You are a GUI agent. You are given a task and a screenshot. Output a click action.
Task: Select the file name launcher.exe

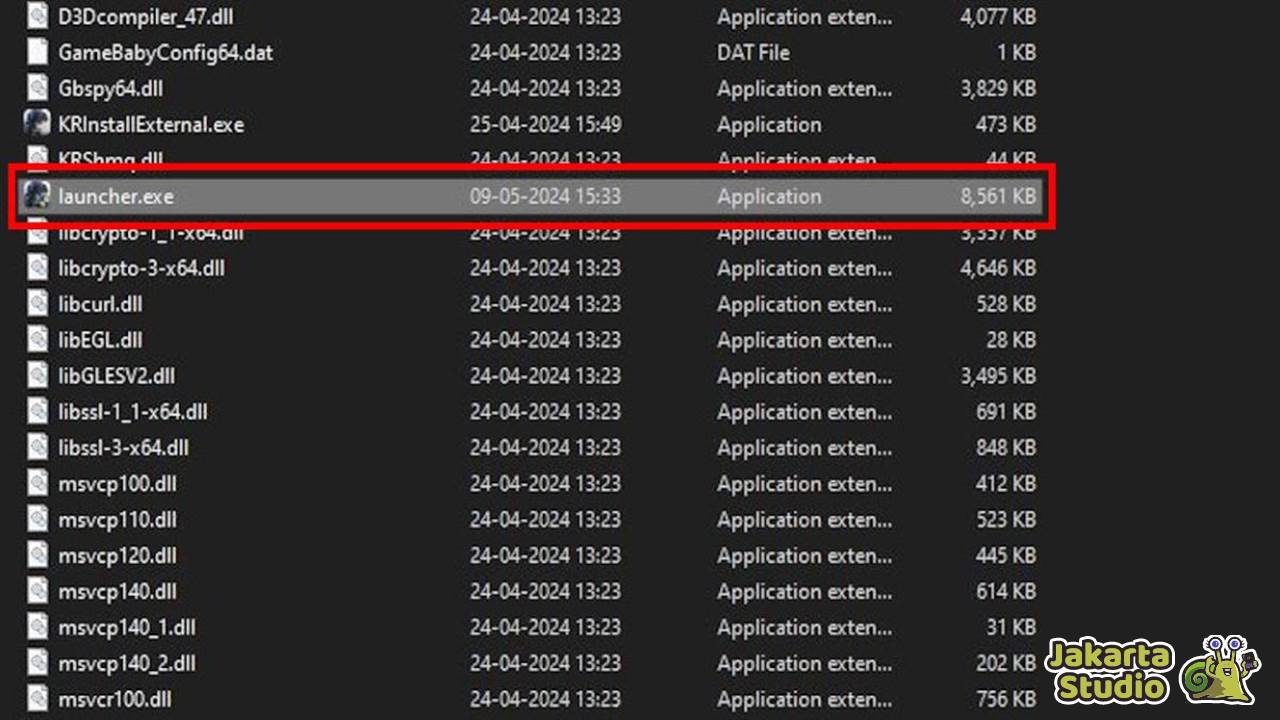coord(116,197)
